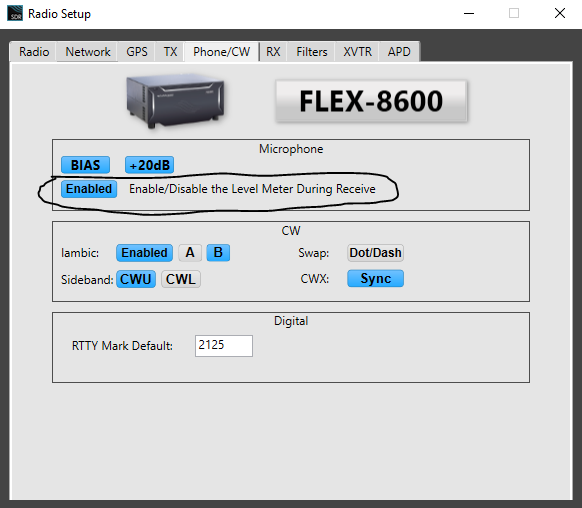Choose CWU sideband
The width and height of the screenshot is (582, 508).
click(x=136, y=279)
